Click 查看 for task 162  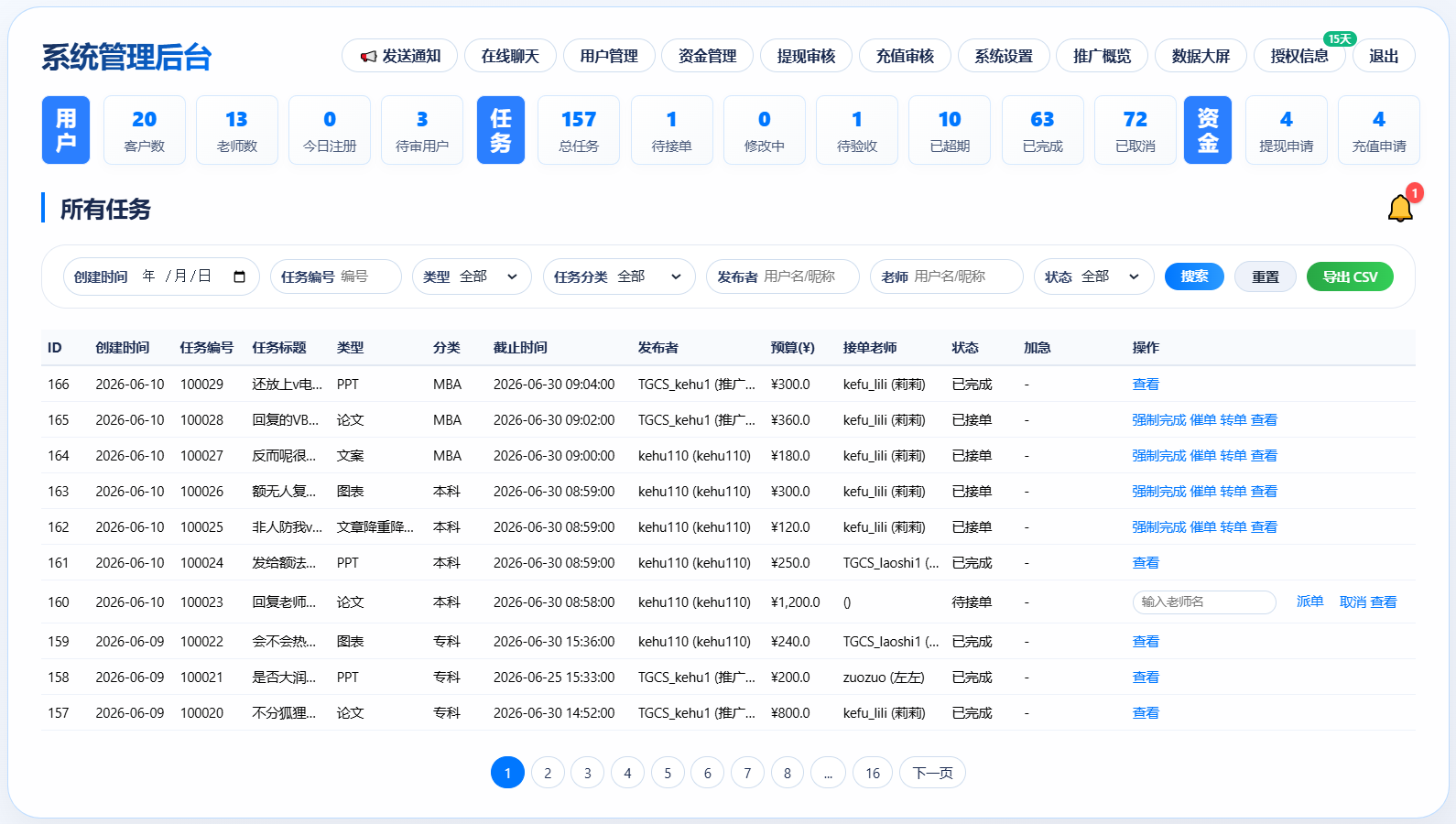pyautogui.click(x=1264, y=526)
